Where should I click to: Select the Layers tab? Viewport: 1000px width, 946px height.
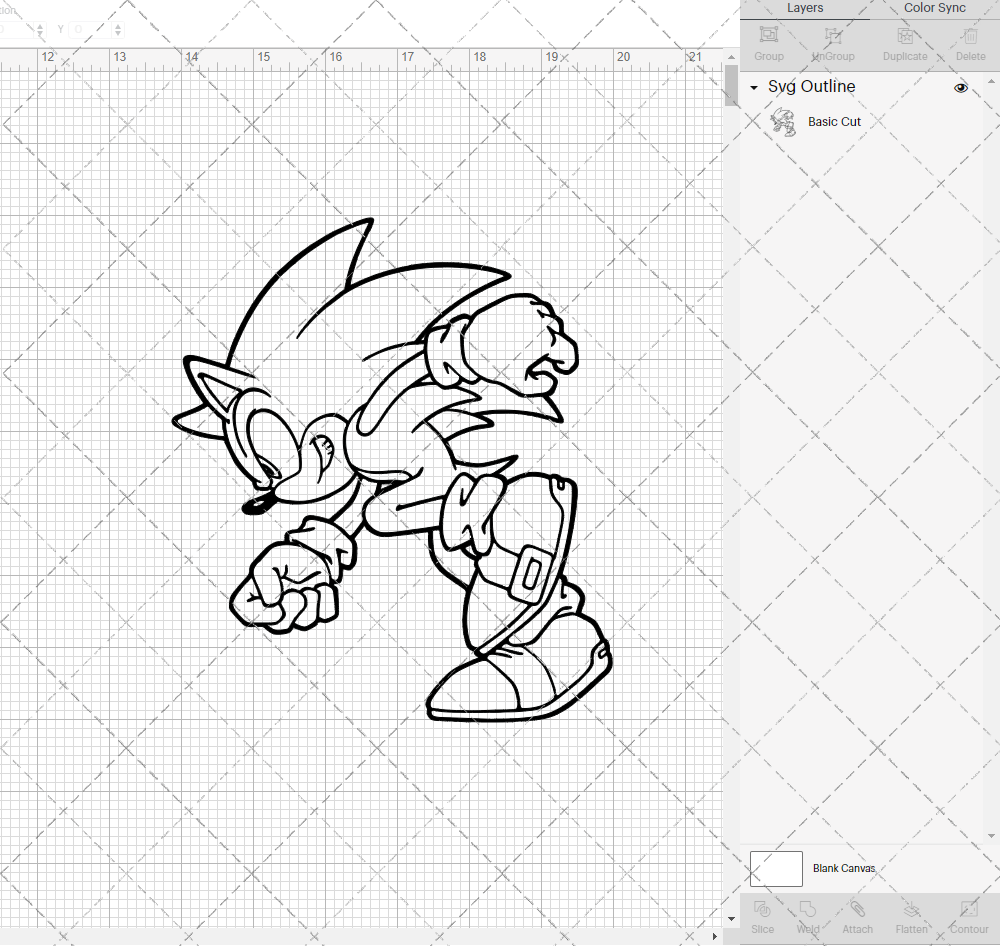point(805,8)
